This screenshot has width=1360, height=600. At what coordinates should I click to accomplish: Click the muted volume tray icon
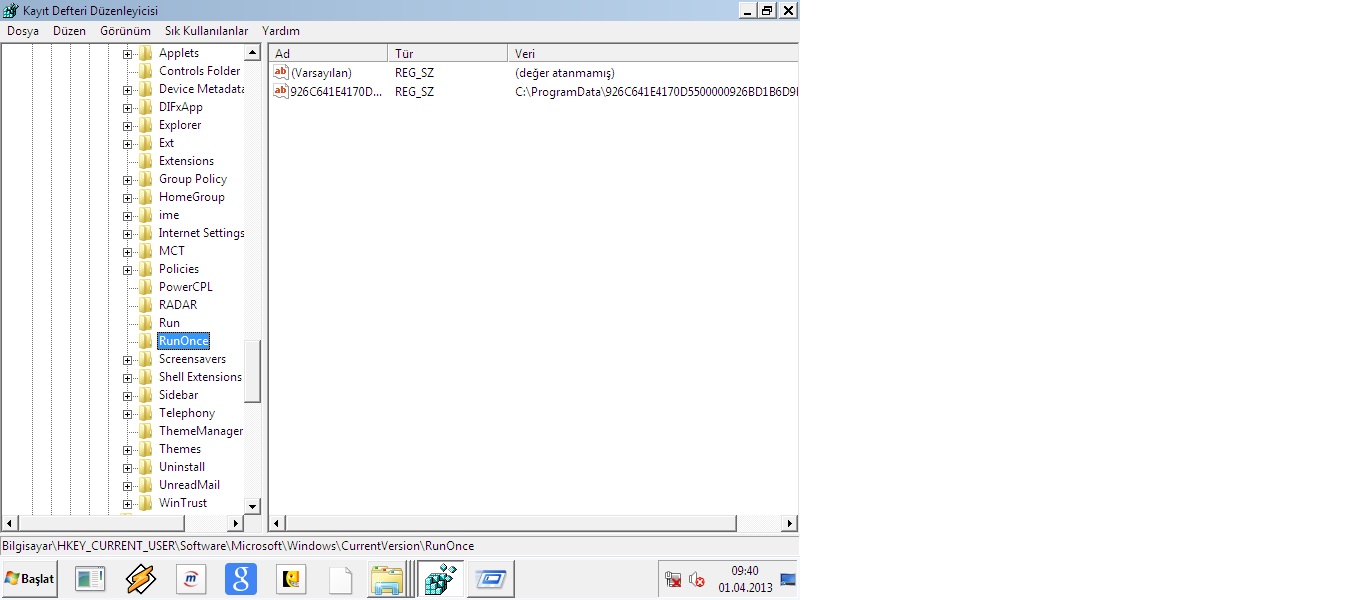tap(697, 579)
